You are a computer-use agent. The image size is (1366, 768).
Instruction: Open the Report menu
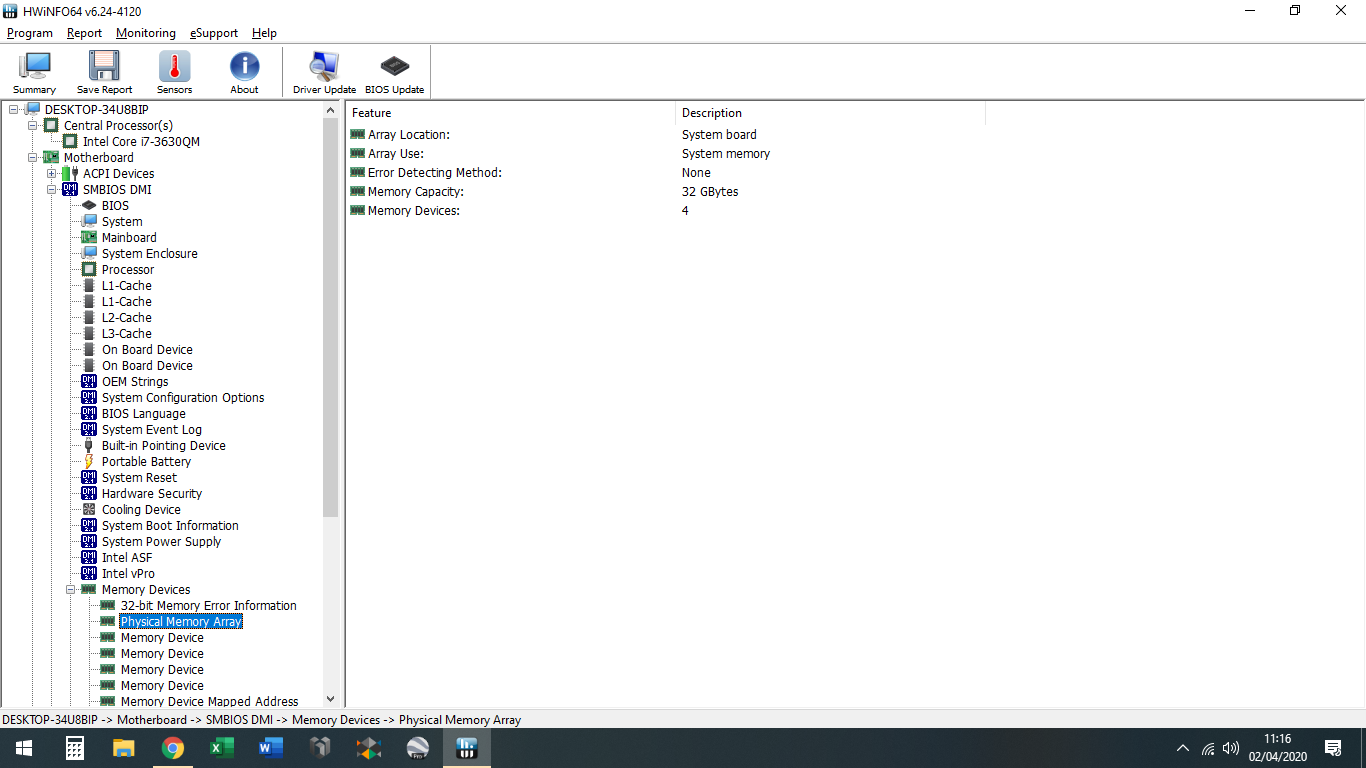coord(84,33)
